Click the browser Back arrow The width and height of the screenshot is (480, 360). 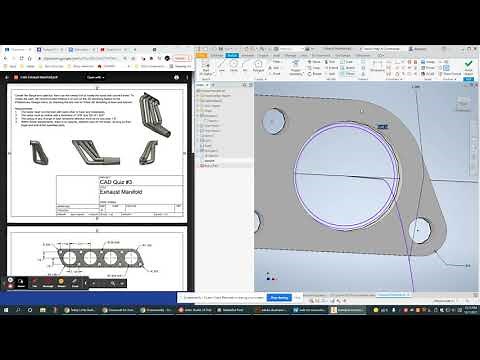(x=6, y=58)
